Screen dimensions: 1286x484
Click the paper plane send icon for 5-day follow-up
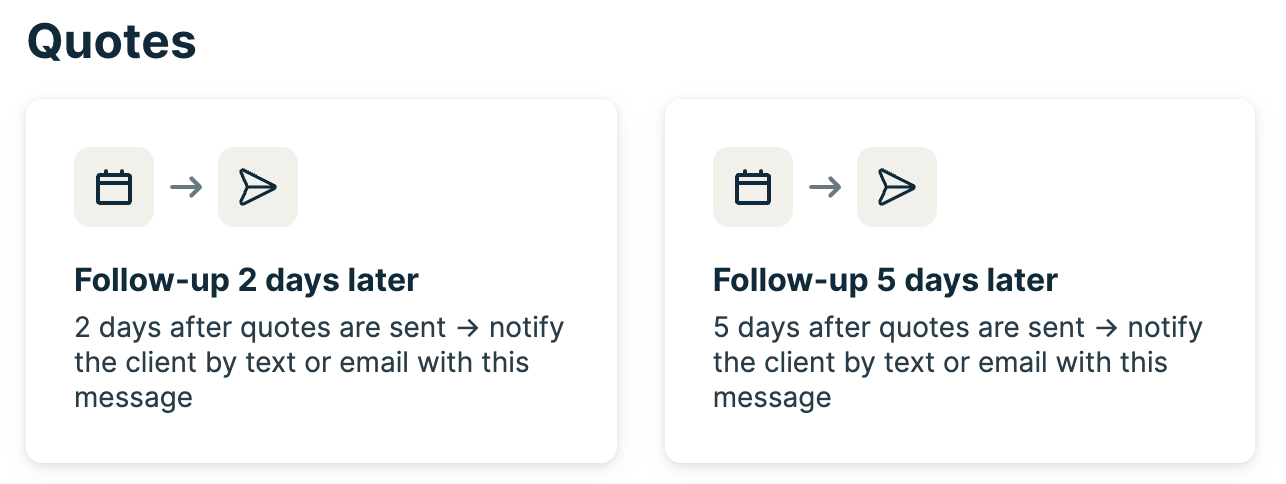[x=897, y=187]
